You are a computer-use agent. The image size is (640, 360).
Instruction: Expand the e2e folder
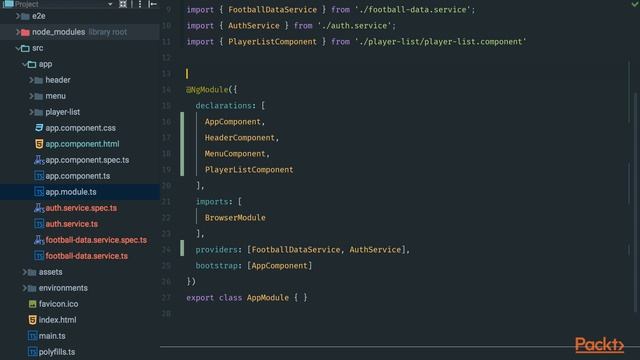18,16
